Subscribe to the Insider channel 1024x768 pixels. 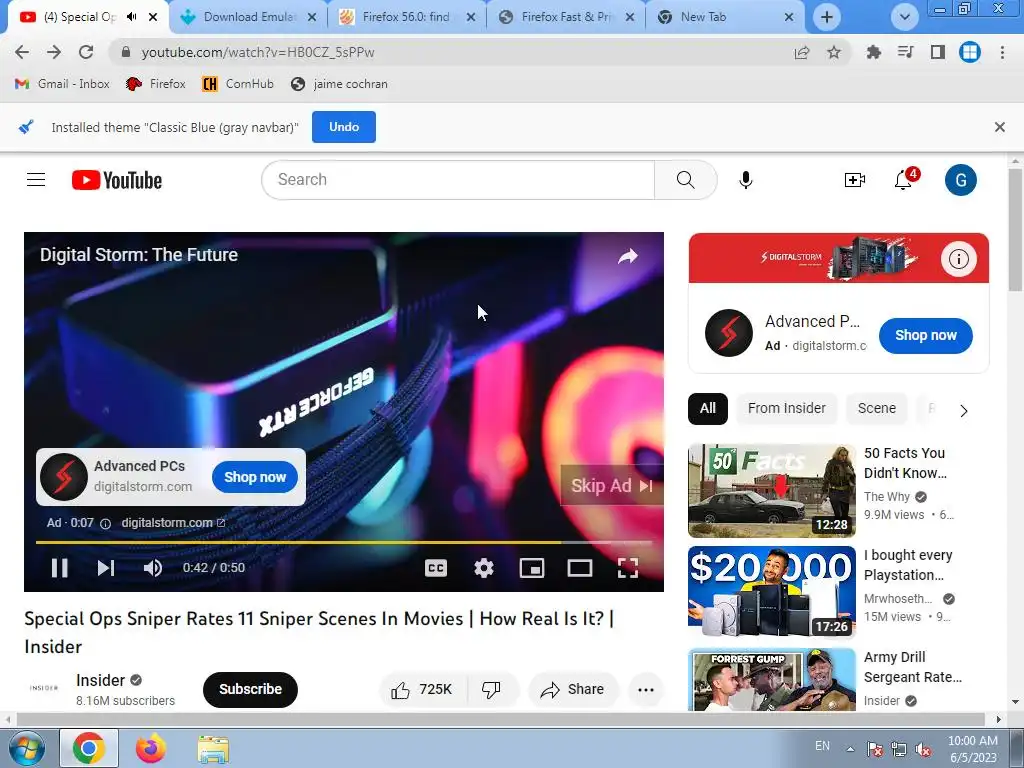pos(250,690)
